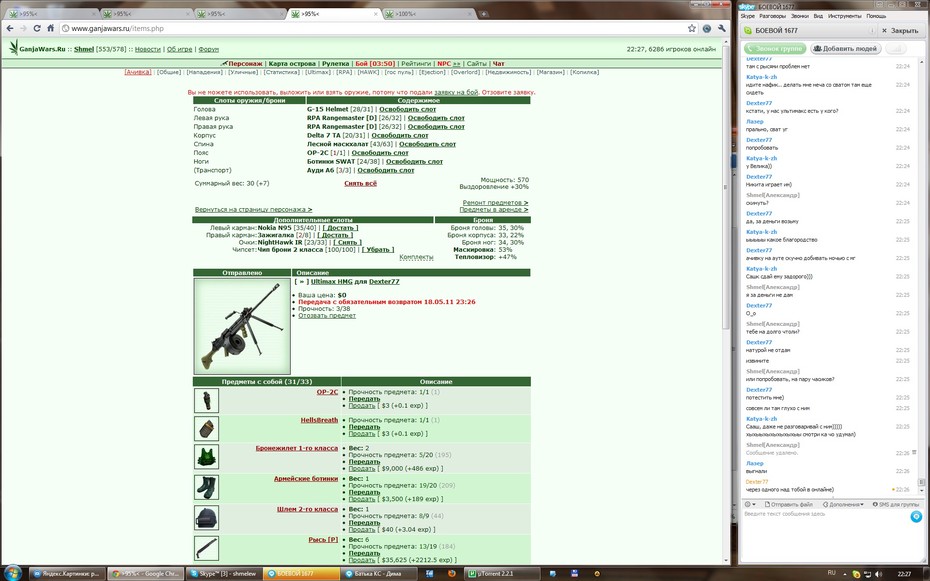Open the Форум link
The height and width of the screenshot is (581, 930).
click(x=209, y=49)
